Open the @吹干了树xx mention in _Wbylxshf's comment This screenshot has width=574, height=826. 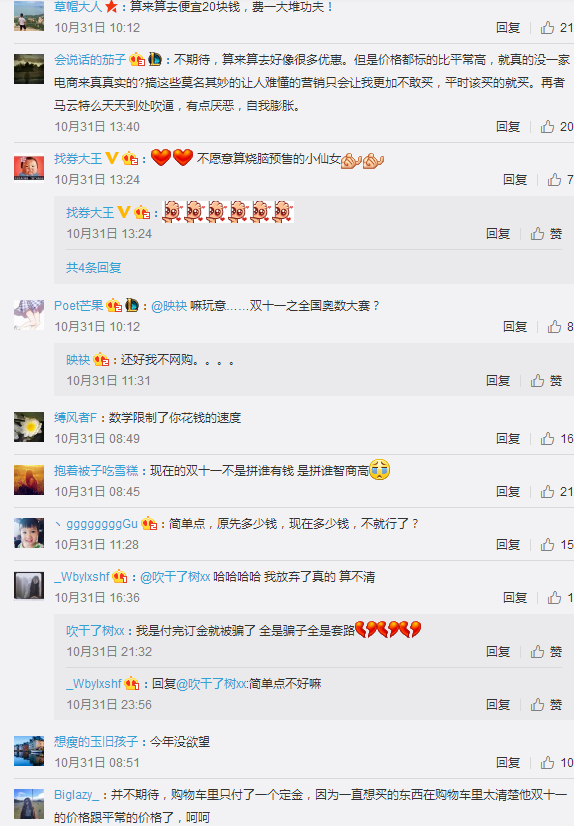coord(175,577)
